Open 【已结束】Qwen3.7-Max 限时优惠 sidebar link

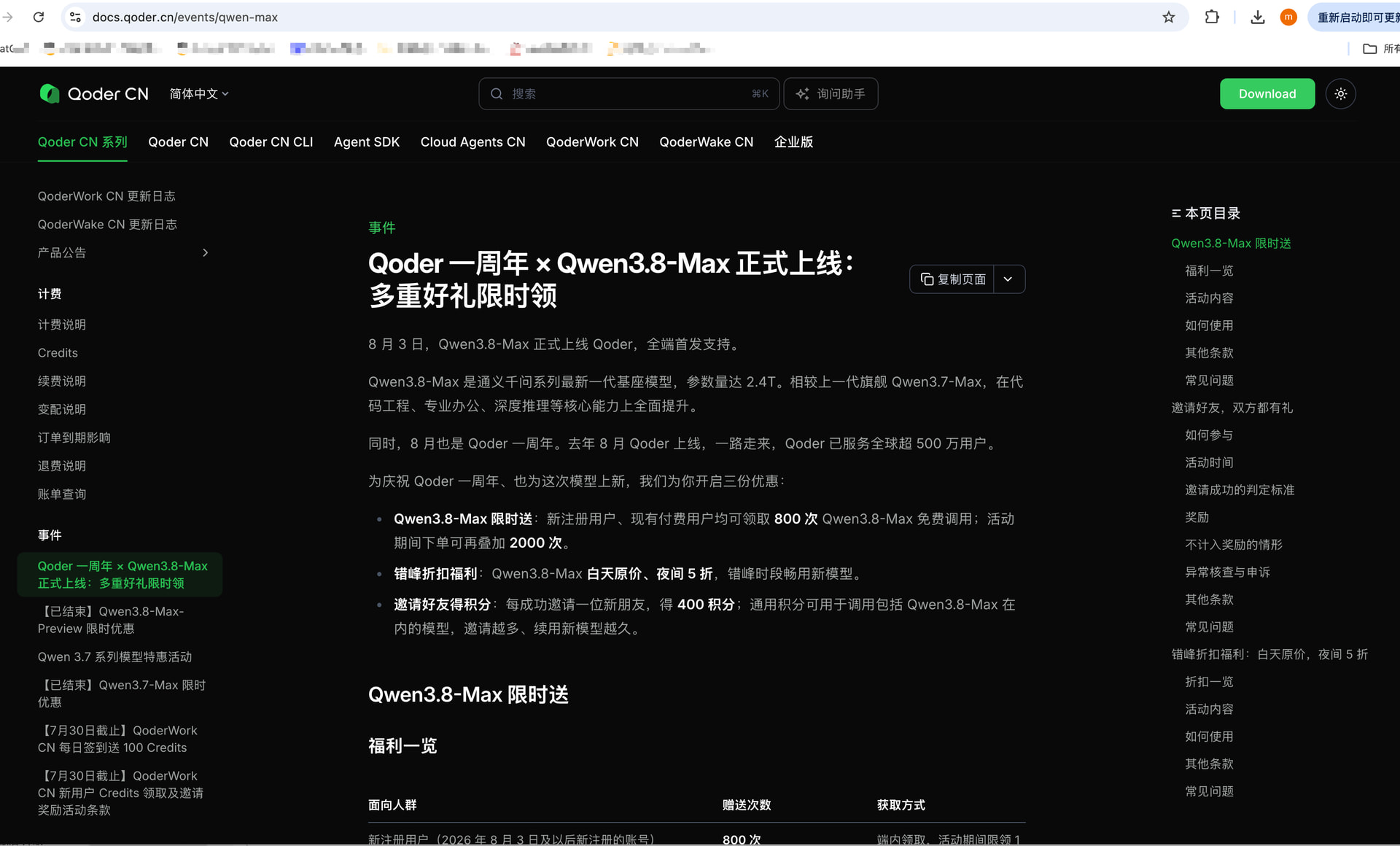pyautogui.click(x=122, y=694)
